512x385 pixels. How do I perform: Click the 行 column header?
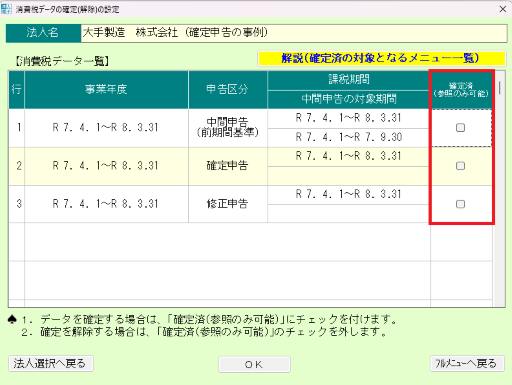click(x=17, y=90)
